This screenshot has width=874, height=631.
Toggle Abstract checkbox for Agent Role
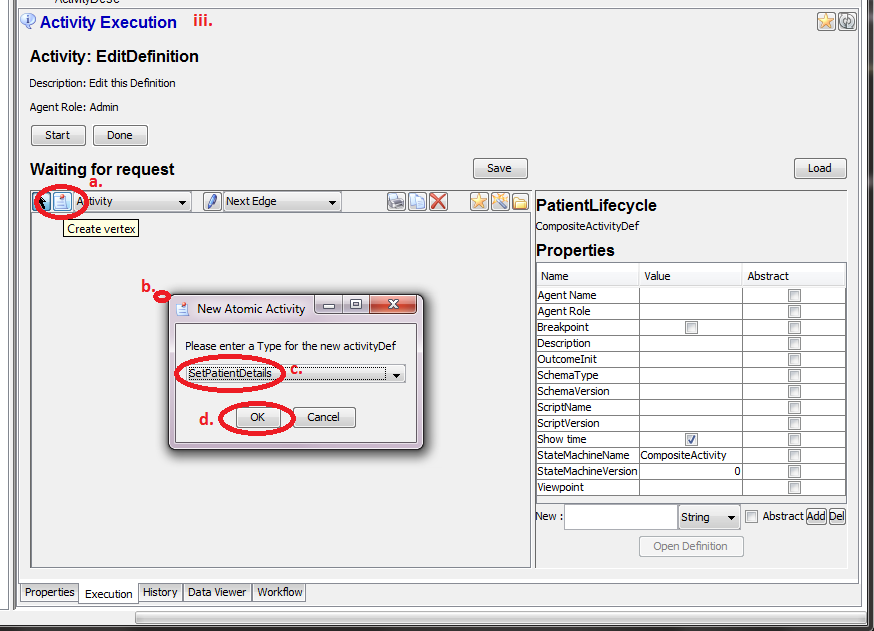[x=794, y=312]
